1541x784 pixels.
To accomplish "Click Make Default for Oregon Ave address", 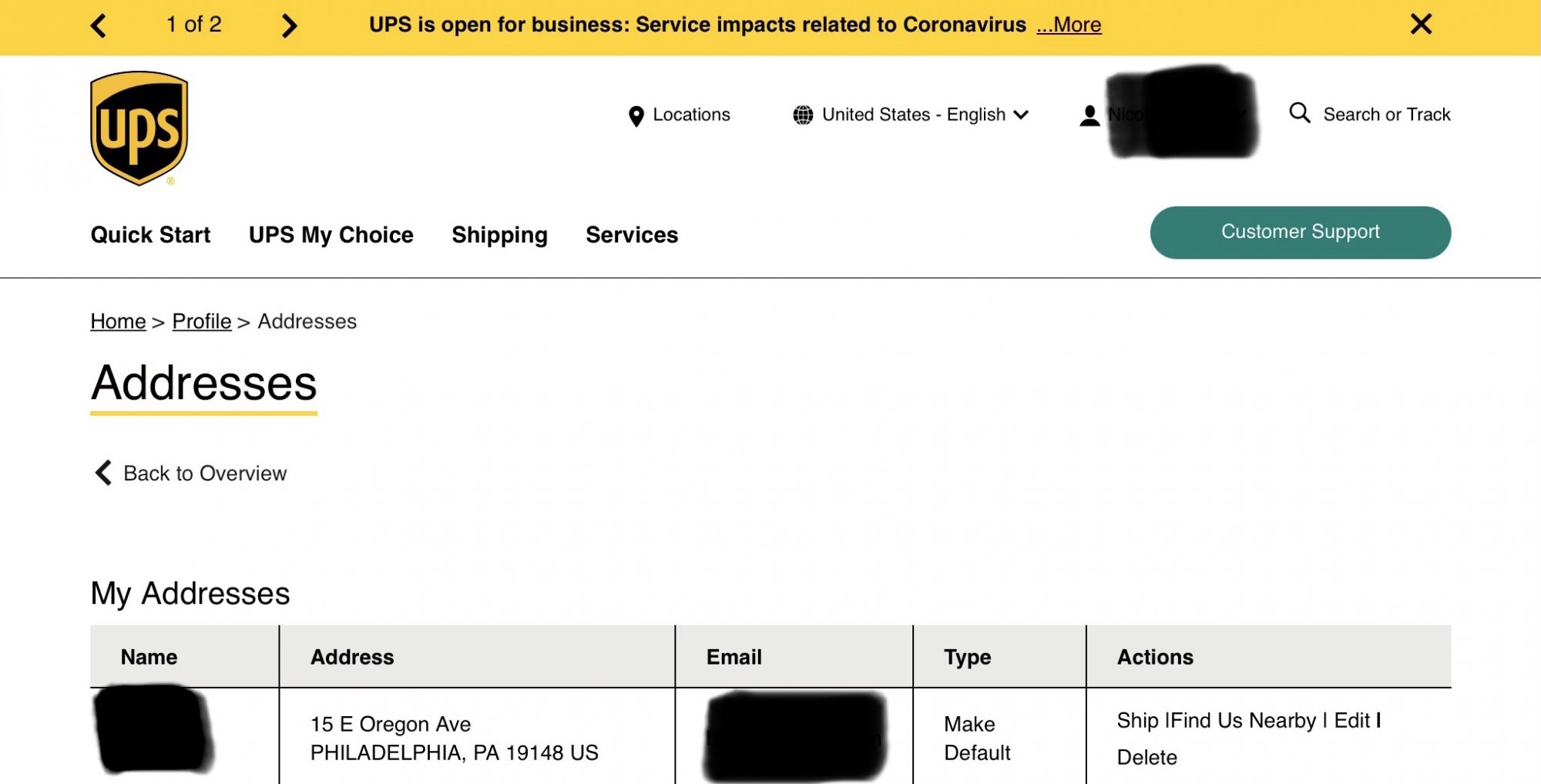I will coord(976,738).
